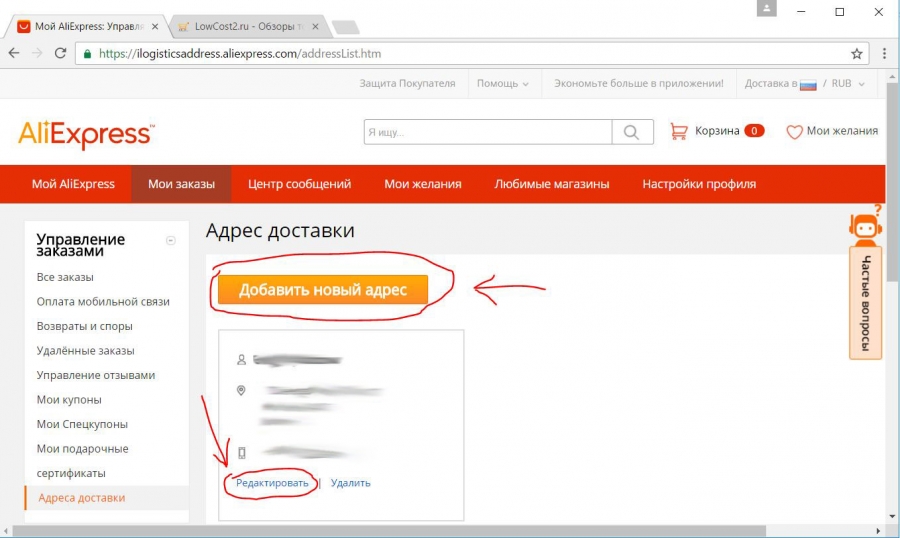
Task: Open Мои заказы menu item
Action: click(181, 184)
